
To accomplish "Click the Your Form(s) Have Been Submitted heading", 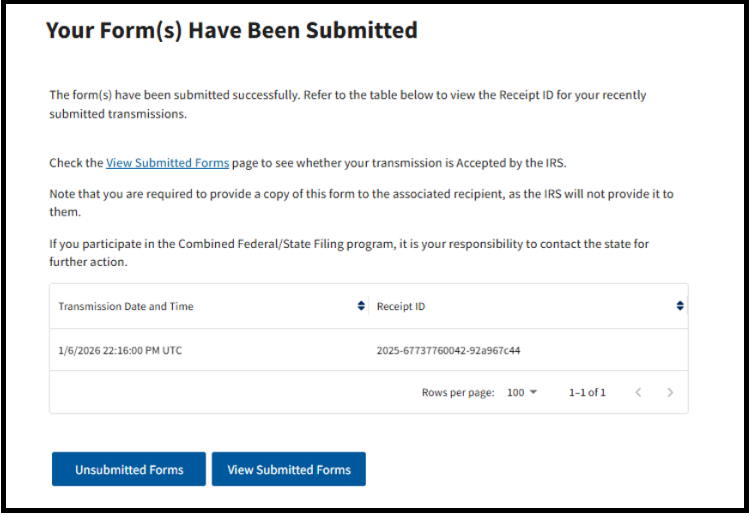I will (231, 30).
